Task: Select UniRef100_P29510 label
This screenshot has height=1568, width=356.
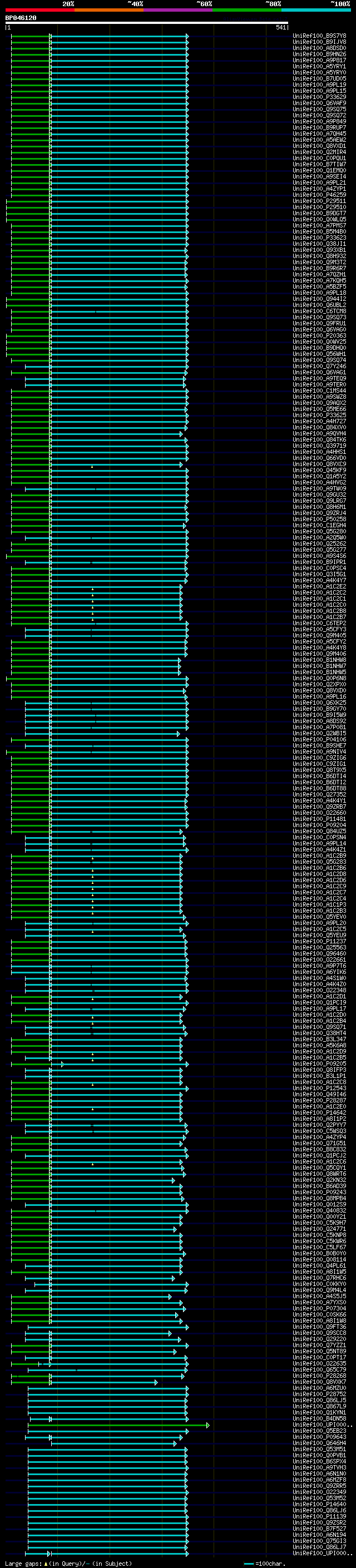Action: [x=319, y=207]
